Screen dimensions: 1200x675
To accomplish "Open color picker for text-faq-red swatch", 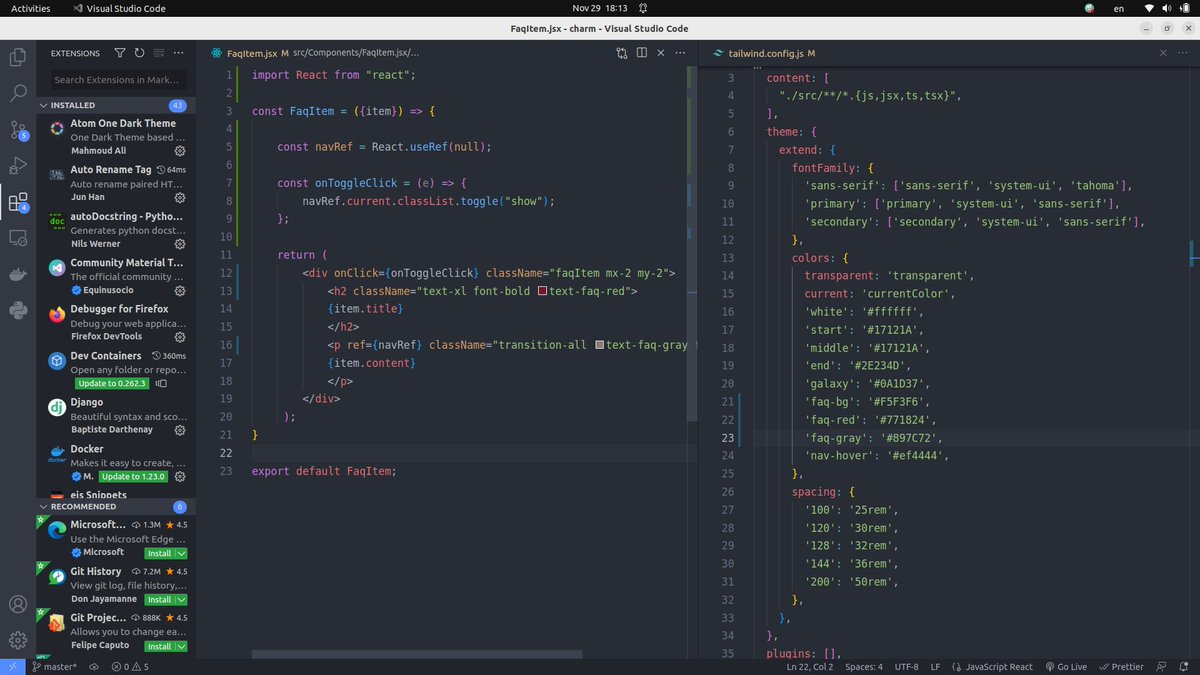I will pos(542,291).
